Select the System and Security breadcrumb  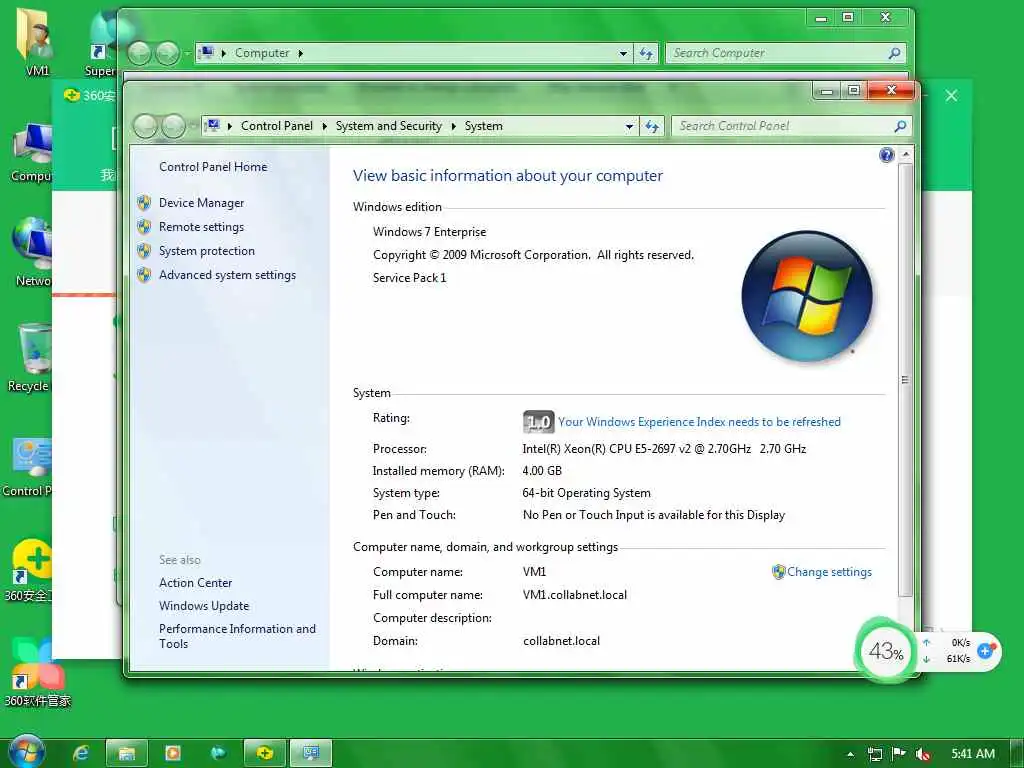coord(389,126)
